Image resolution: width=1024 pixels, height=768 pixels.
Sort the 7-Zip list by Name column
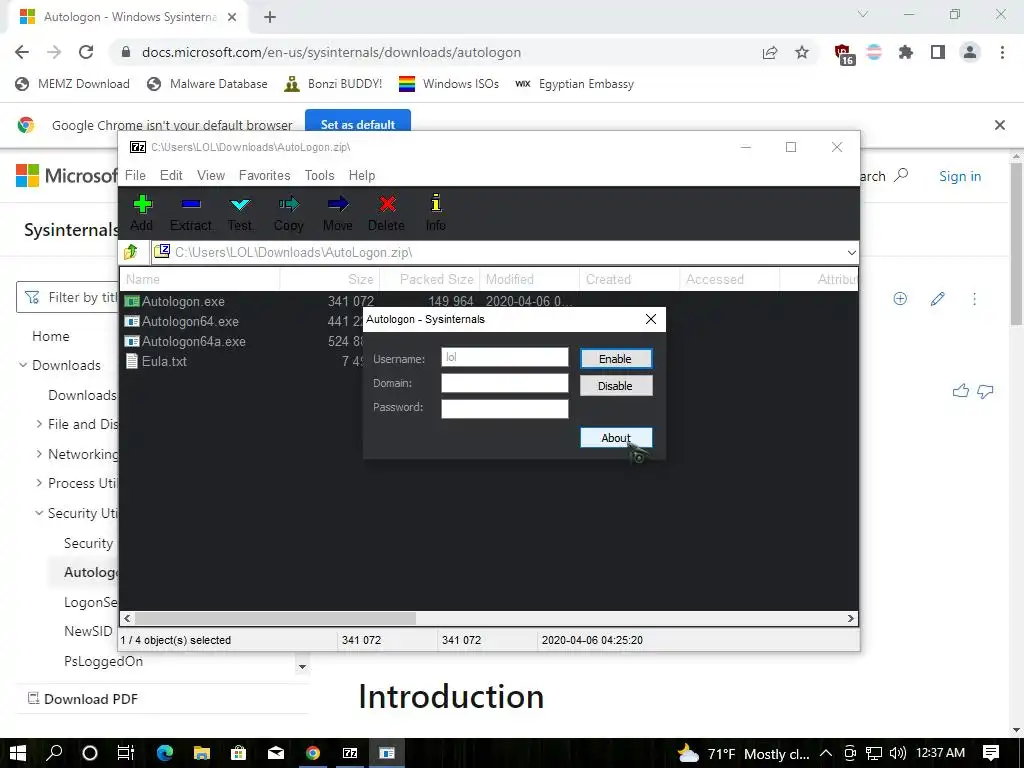(200, 279)
